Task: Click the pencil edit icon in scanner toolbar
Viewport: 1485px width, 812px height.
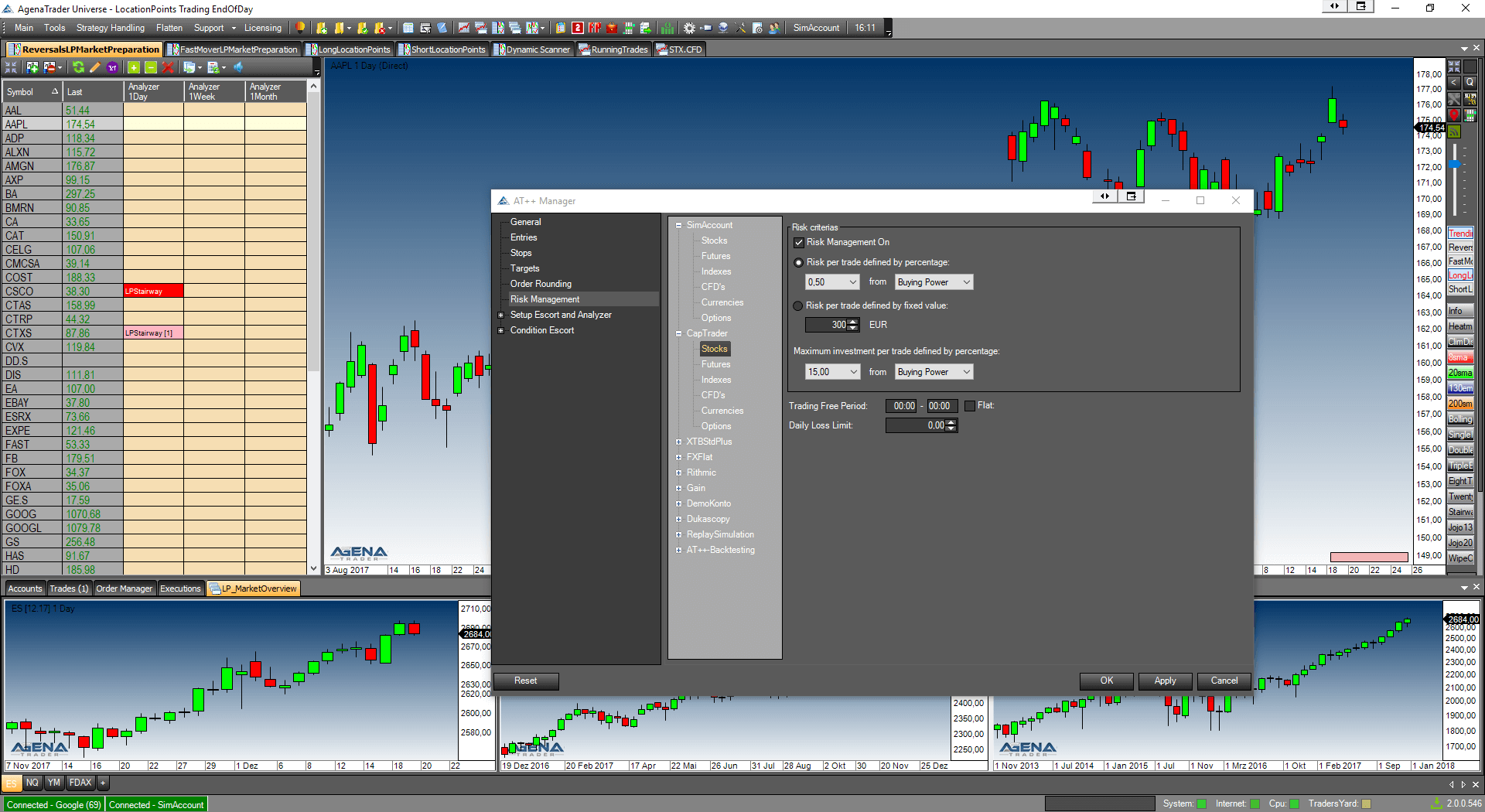Action: [95, 68]
